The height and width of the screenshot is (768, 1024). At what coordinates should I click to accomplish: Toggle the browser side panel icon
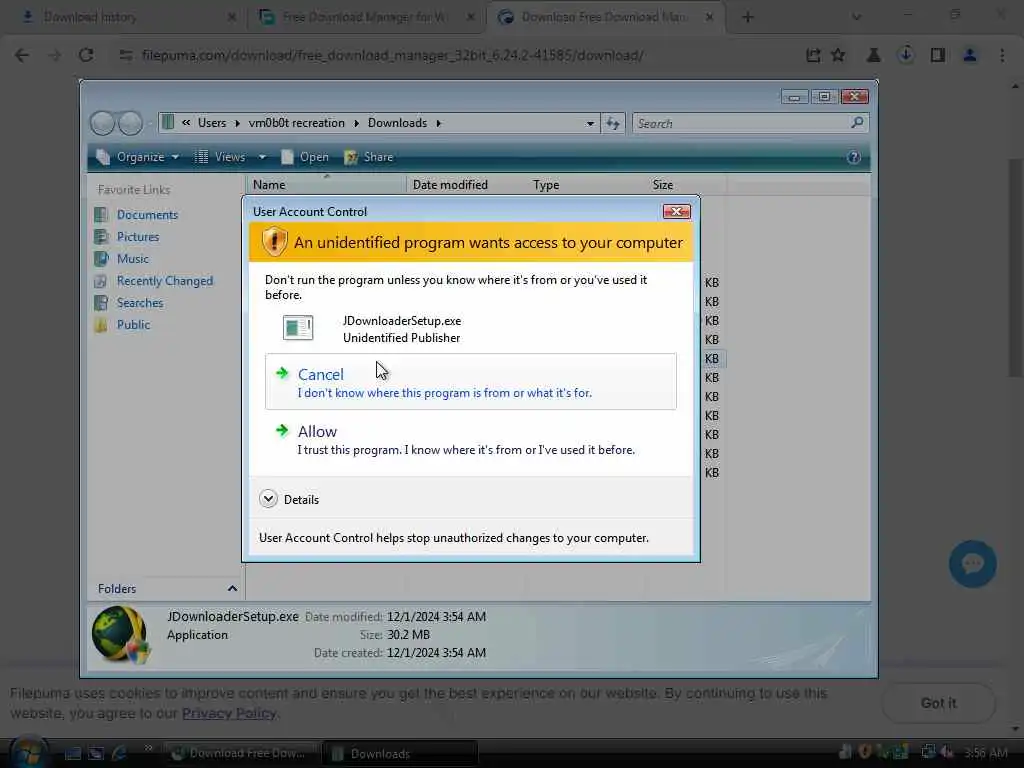938,56
